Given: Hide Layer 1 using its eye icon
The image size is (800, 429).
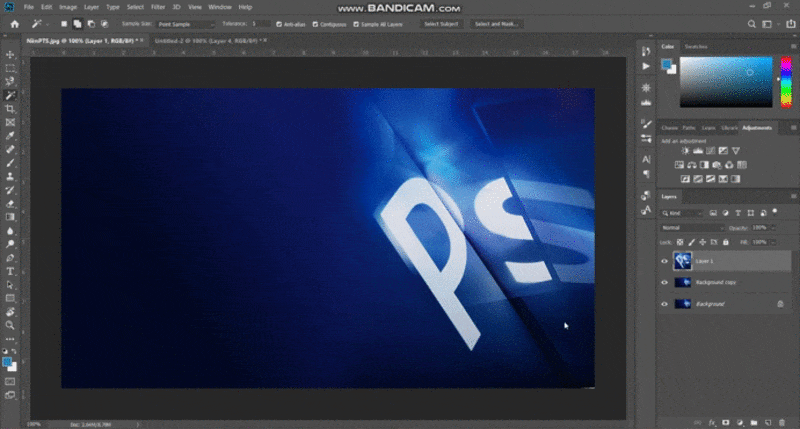Looking at the screenshot, I should [664, 261].
